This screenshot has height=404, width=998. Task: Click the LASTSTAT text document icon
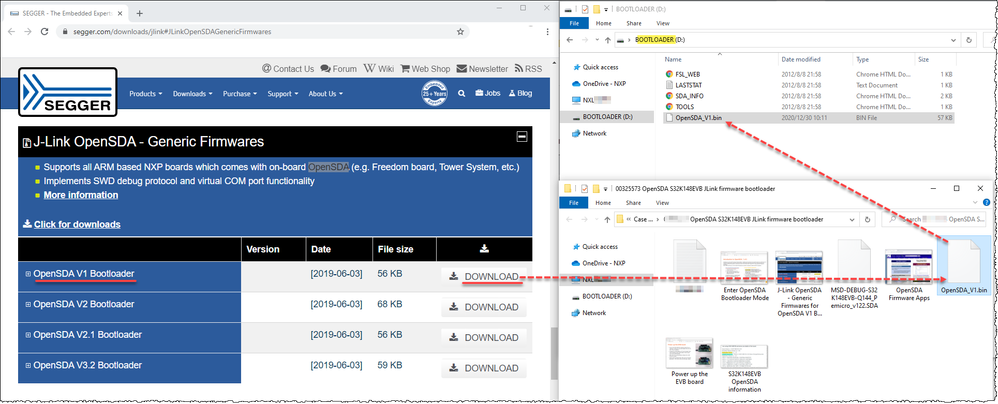click(x=669, y=85)
